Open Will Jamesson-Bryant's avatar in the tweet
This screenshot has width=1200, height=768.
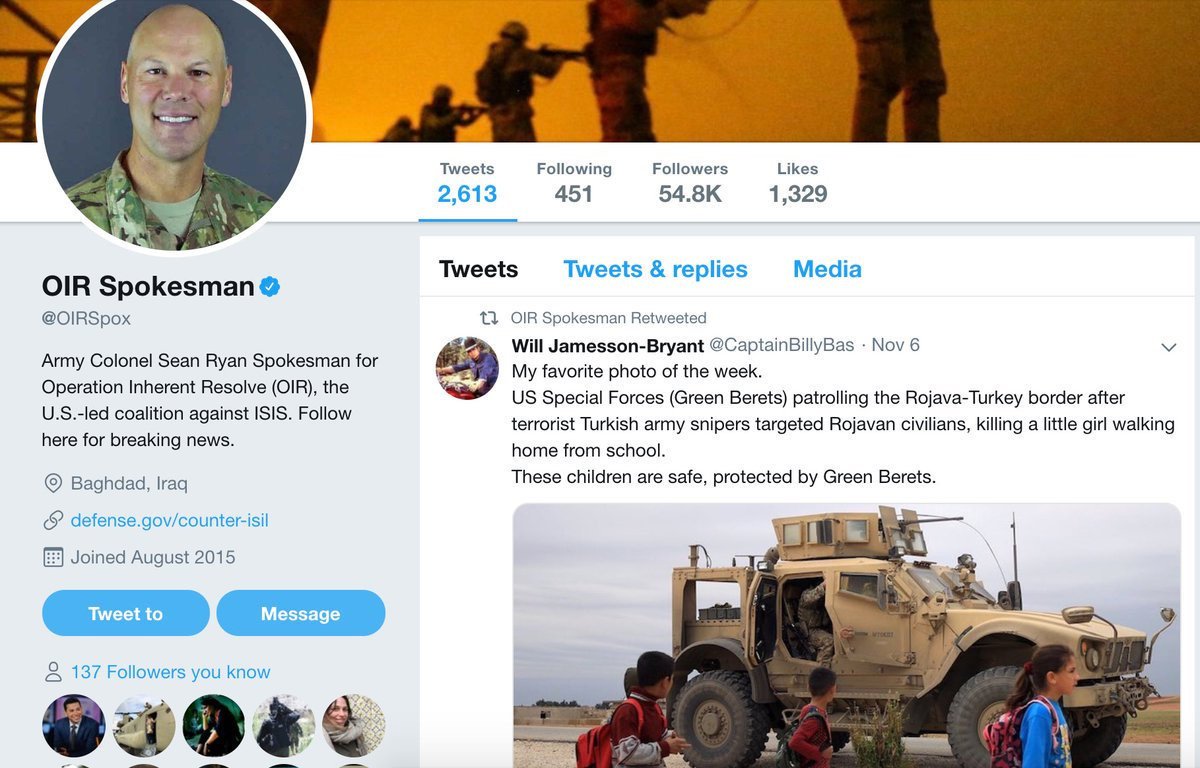pos(467,368)
